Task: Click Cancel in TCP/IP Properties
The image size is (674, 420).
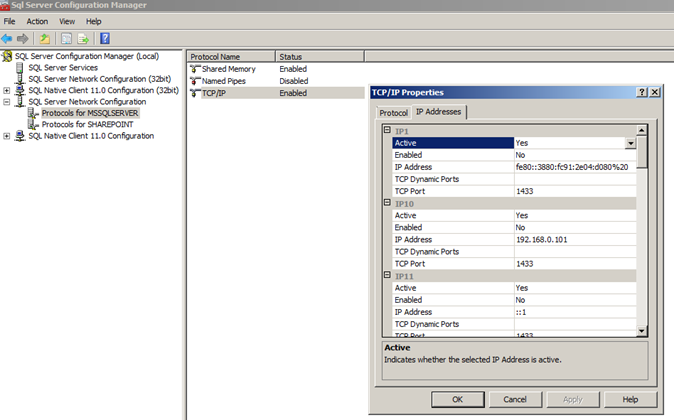Action: 515,399
